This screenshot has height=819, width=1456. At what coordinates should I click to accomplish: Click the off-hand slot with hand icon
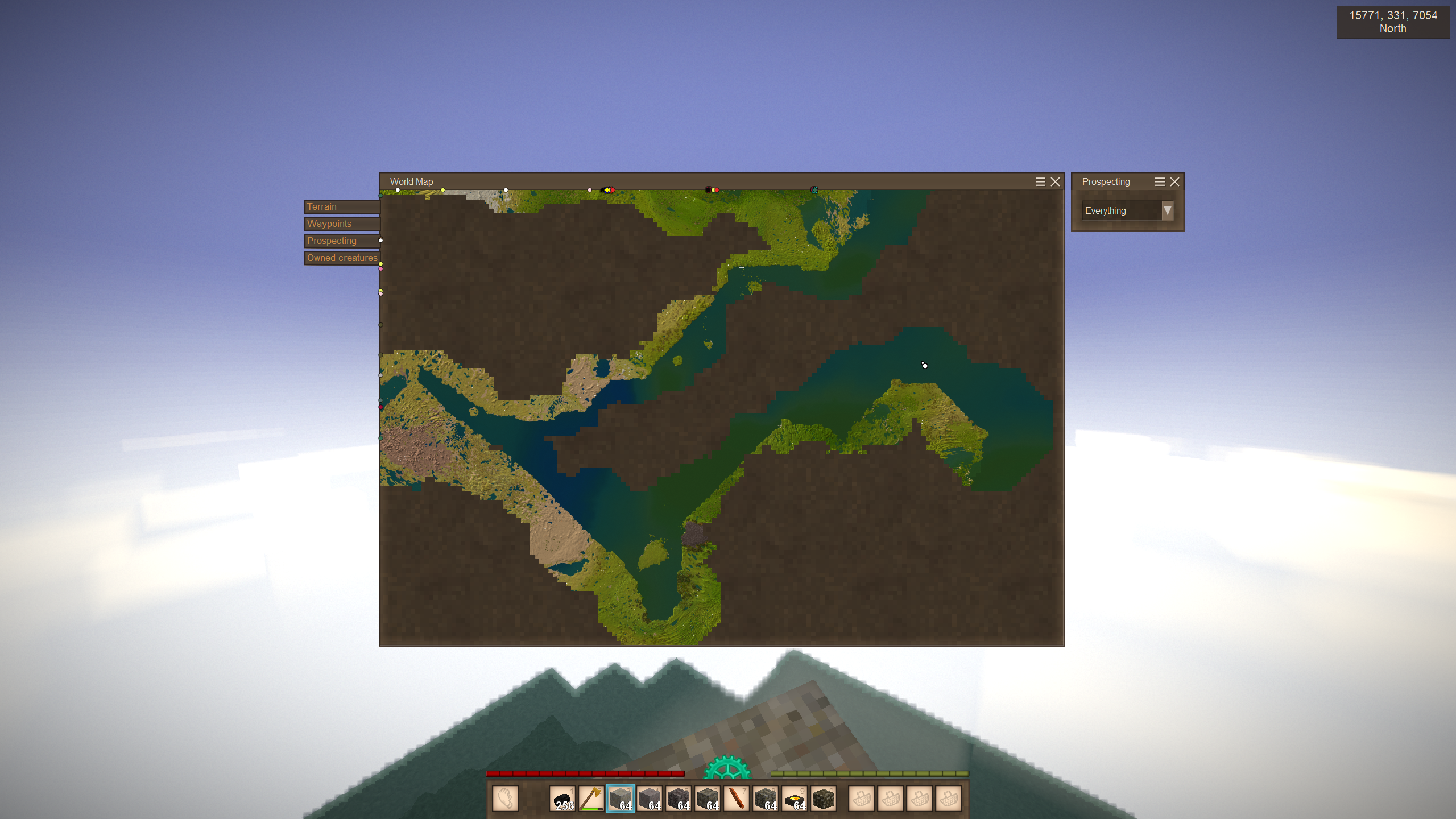click(x=505, y=799)
